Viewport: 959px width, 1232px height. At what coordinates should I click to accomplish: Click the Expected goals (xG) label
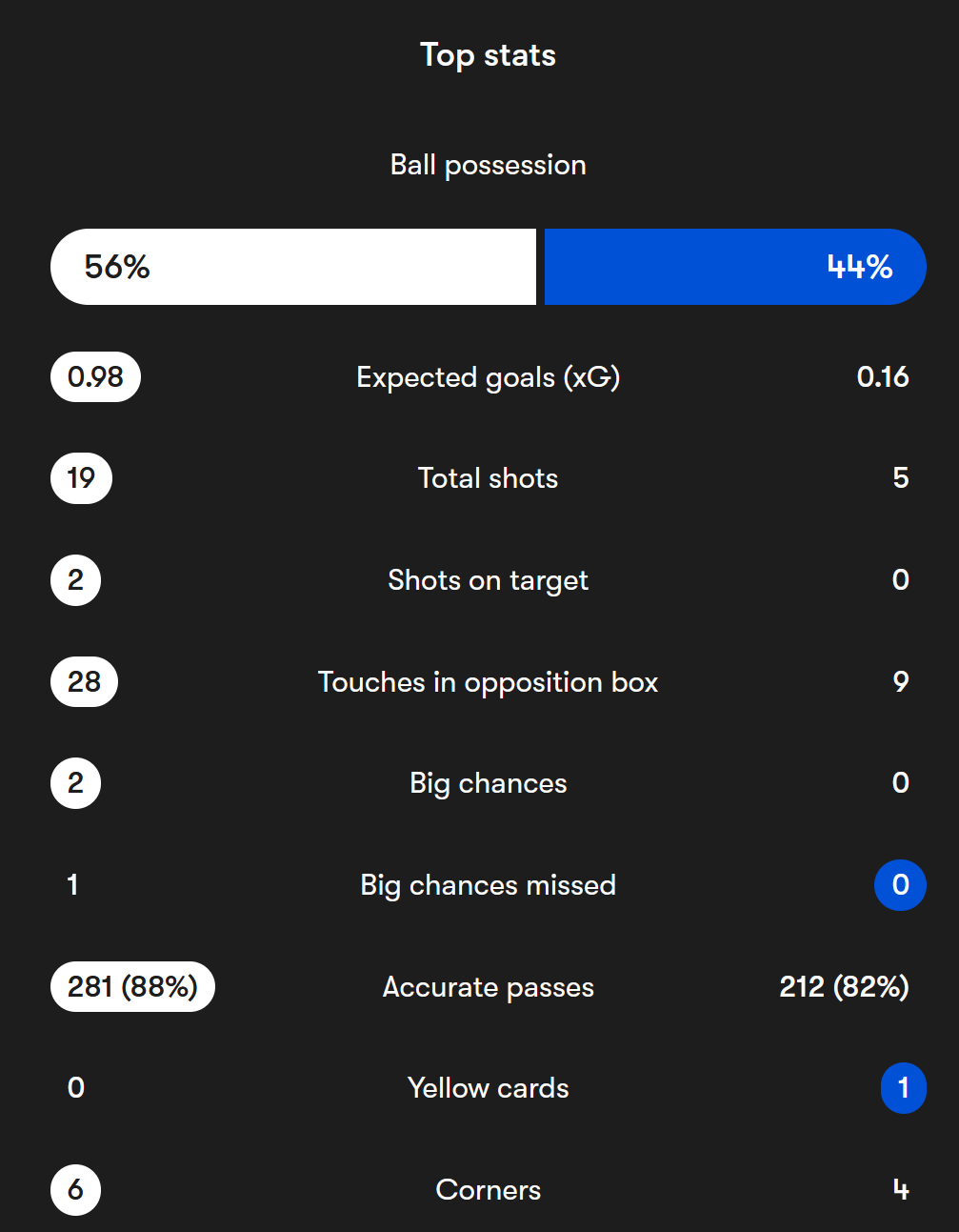click(488, 377)
